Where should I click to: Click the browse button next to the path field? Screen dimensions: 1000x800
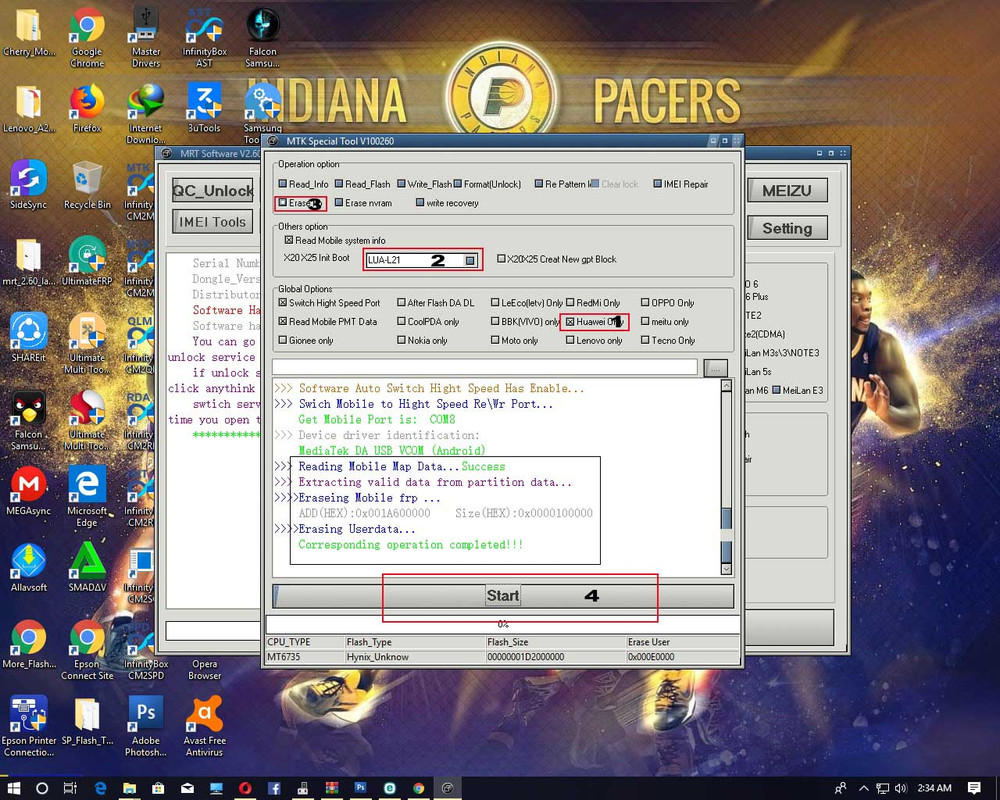pos(715,368)
